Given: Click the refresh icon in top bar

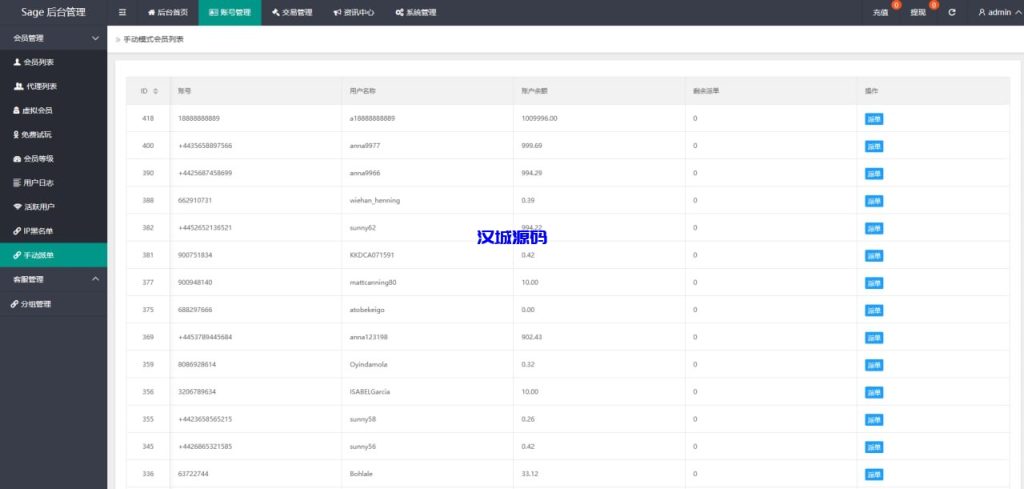Looking at the screenshot, I should click(951, 13).
